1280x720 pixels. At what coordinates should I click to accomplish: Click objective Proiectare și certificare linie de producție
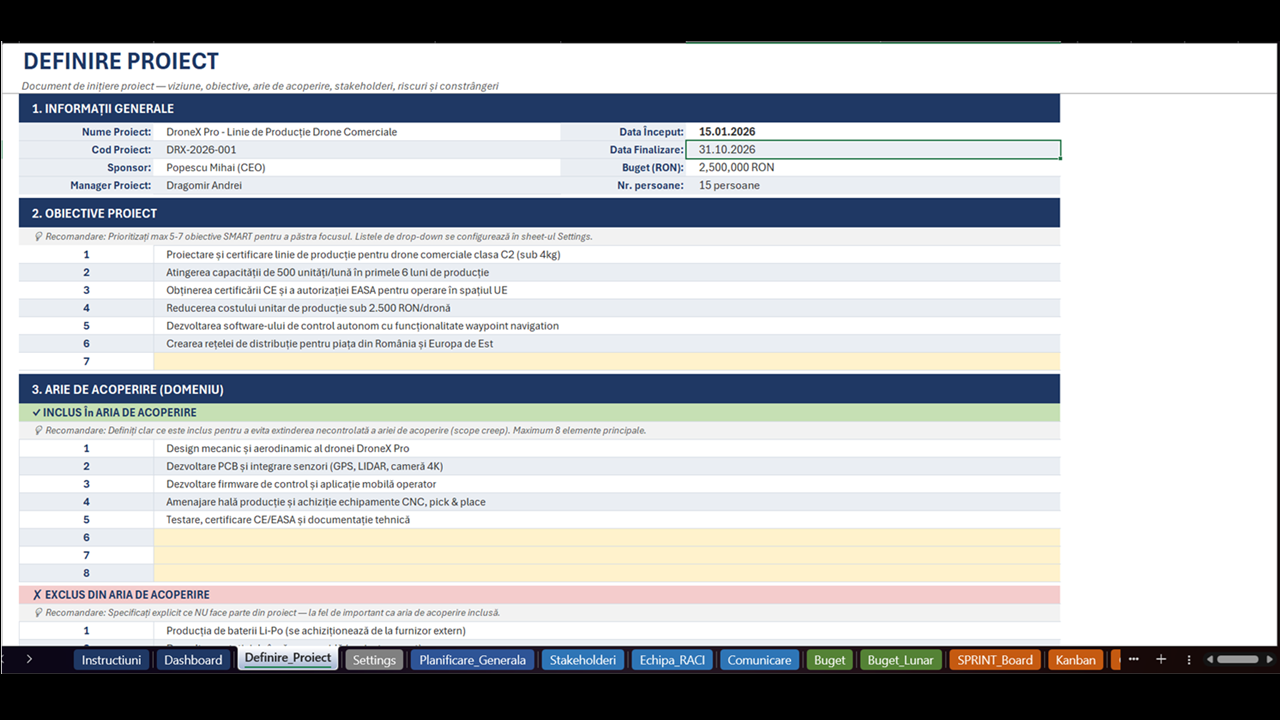point(607,254)
